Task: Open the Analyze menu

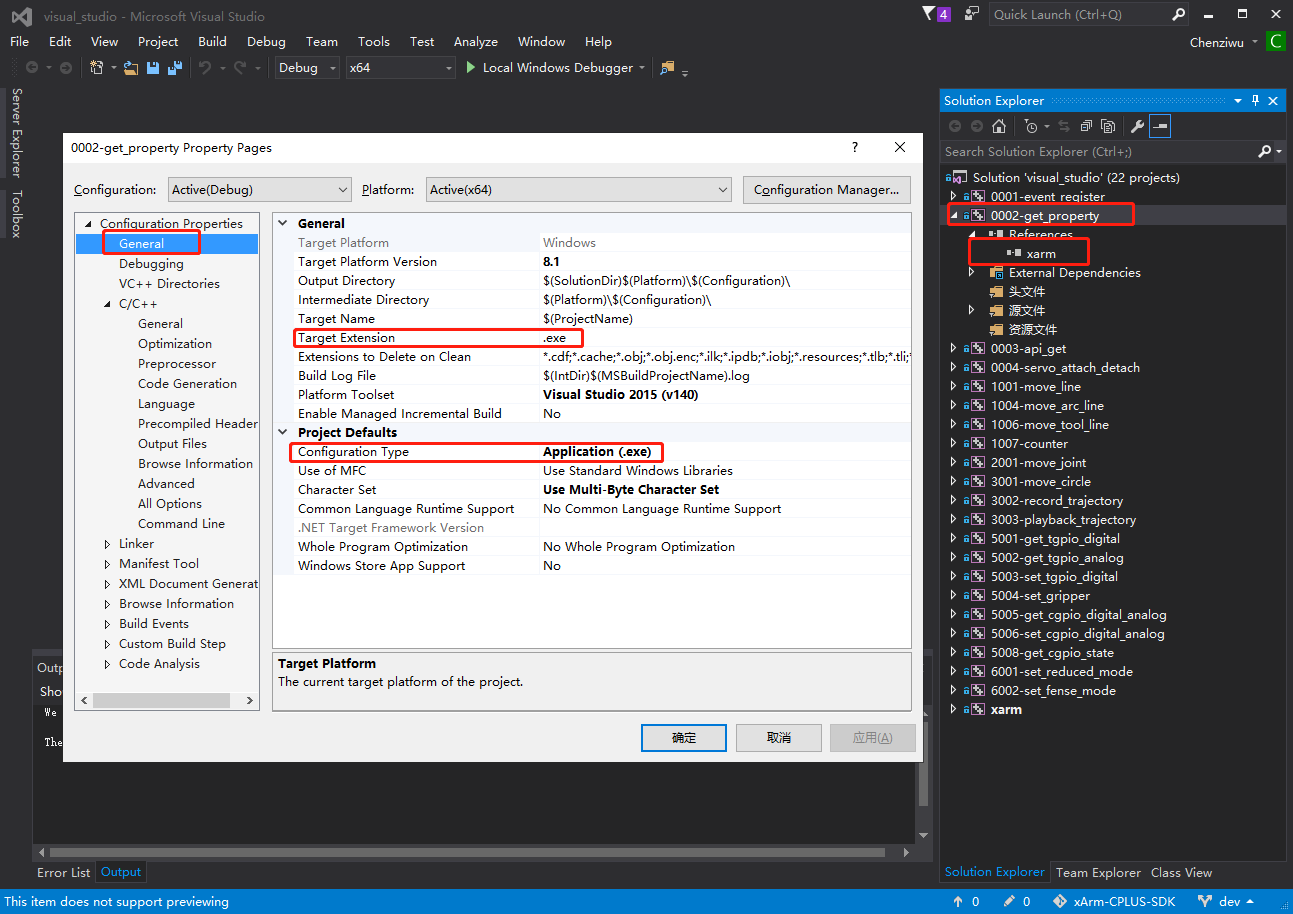Action: click(x=476, y=42)
